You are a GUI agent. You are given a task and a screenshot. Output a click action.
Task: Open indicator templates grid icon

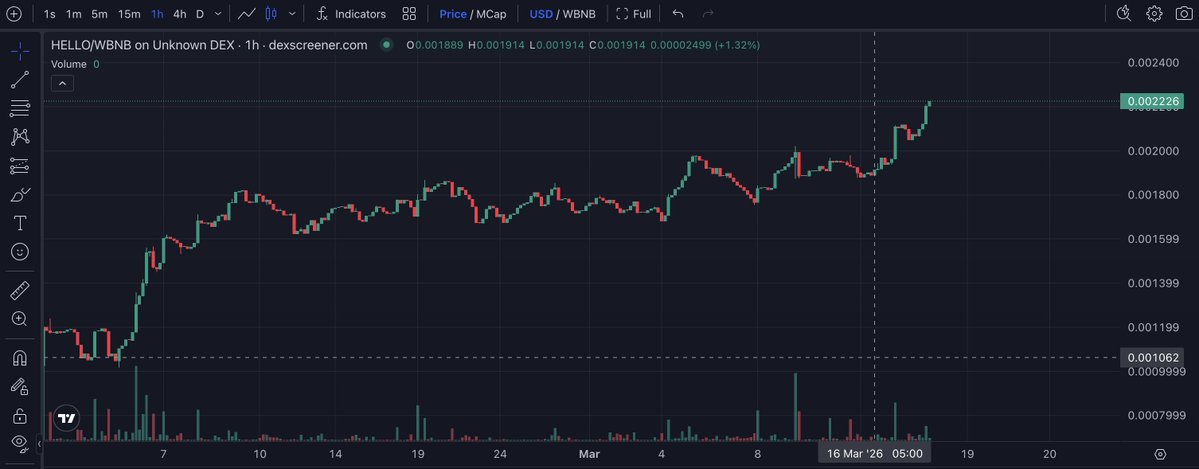[x=409, y=14]
